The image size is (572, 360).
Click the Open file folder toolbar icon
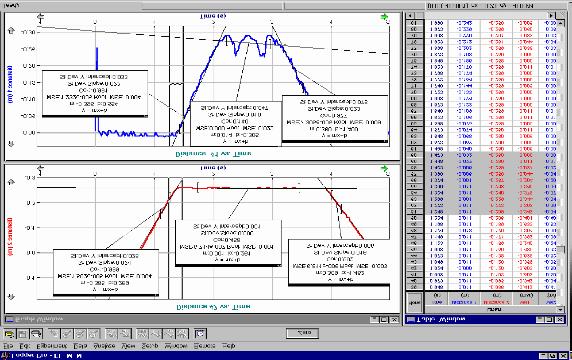coord(10,334)
